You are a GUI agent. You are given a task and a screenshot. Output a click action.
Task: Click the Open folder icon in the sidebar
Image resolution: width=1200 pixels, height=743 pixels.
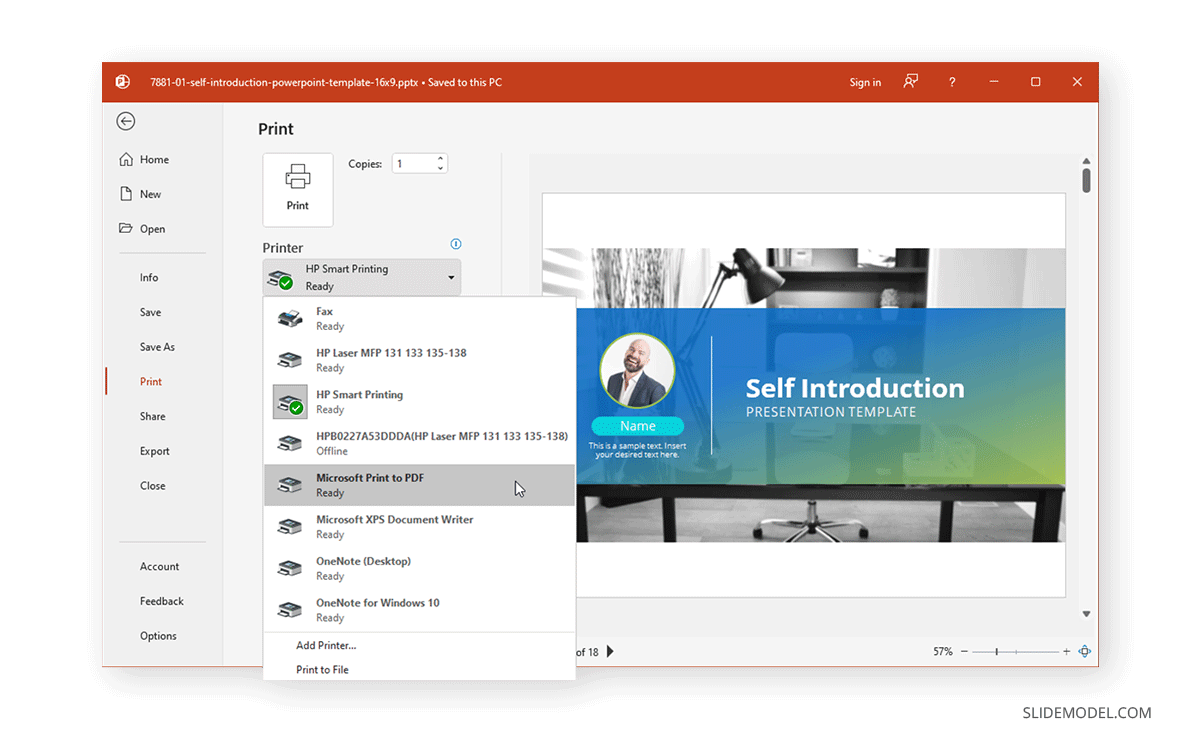[x=128, y=228]
